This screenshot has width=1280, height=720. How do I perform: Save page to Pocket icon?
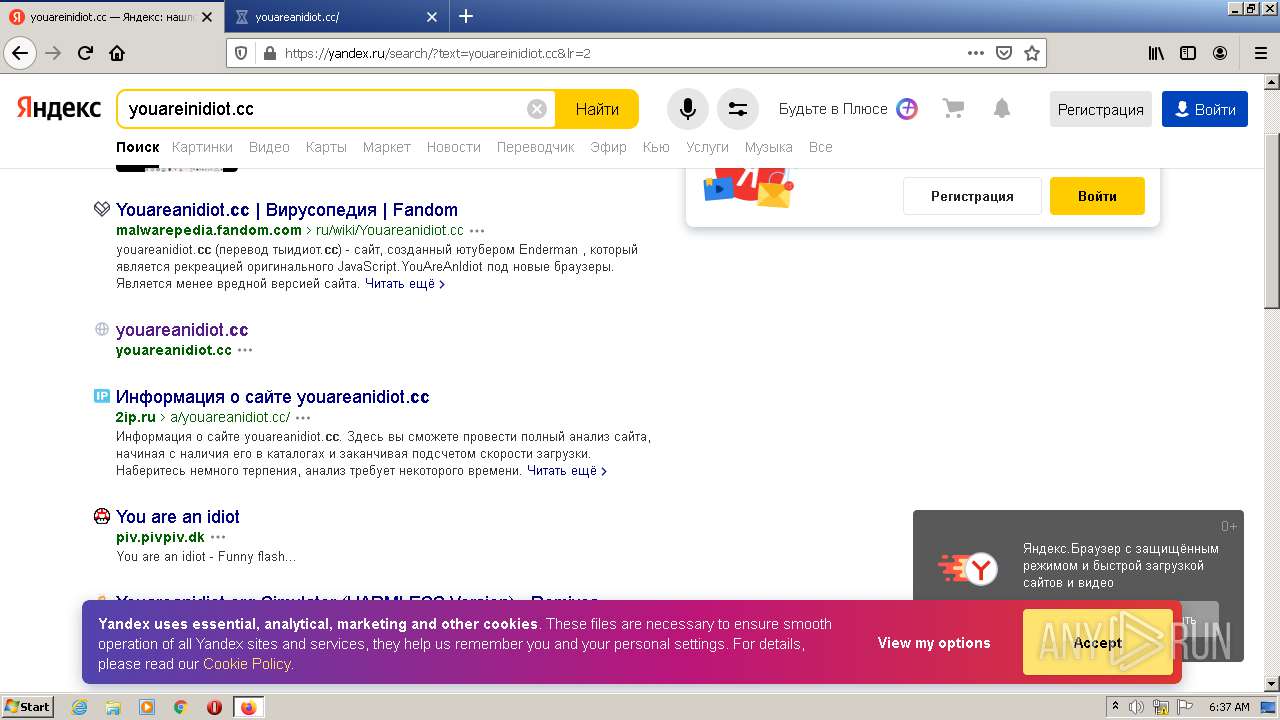[1004, 53]
